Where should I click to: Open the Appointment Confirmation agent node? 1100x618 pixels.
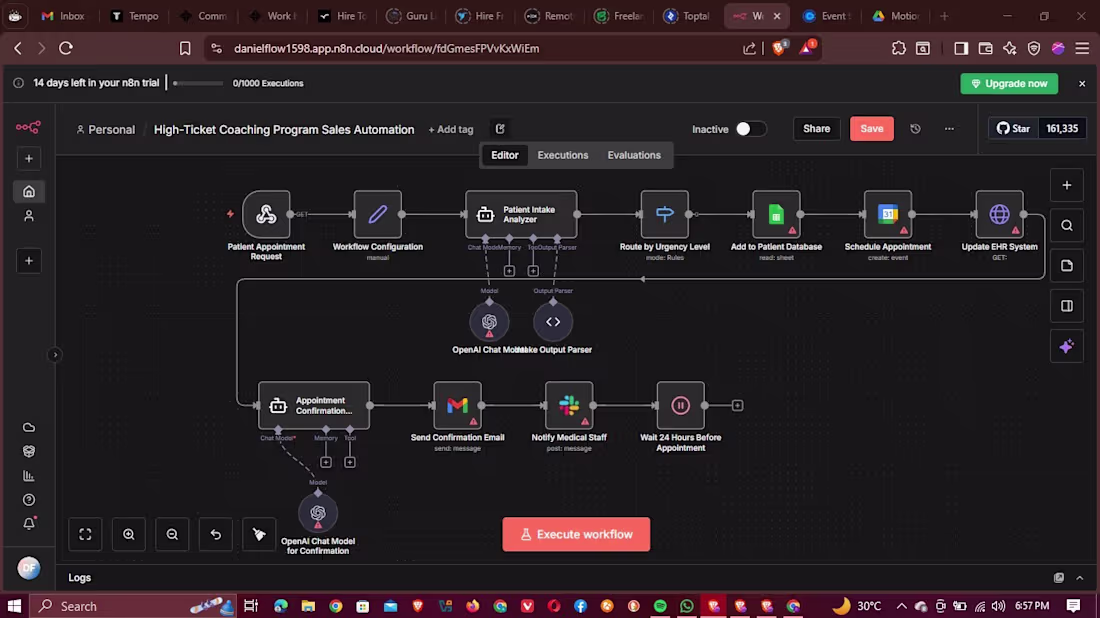coord(314,405)
